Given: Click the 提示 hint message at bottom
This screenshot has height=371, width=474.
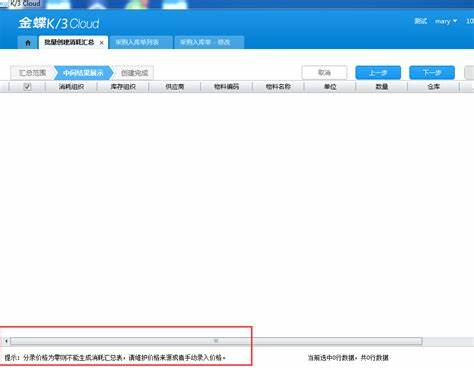Looking at the screenshot, I should pyautogui.click(x=115, y=358).
